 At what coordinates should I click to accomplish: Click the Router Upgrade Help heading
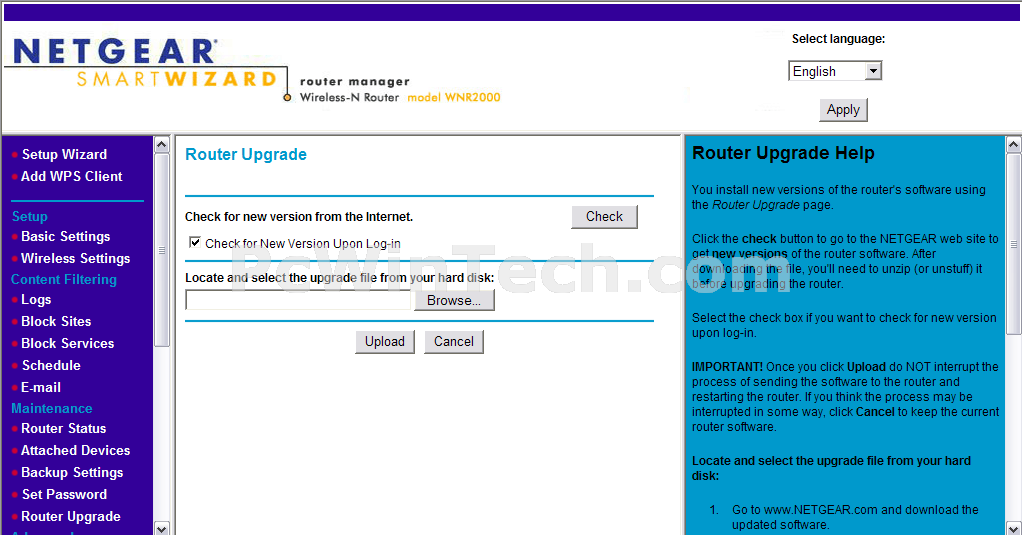(x=783, y=153)
